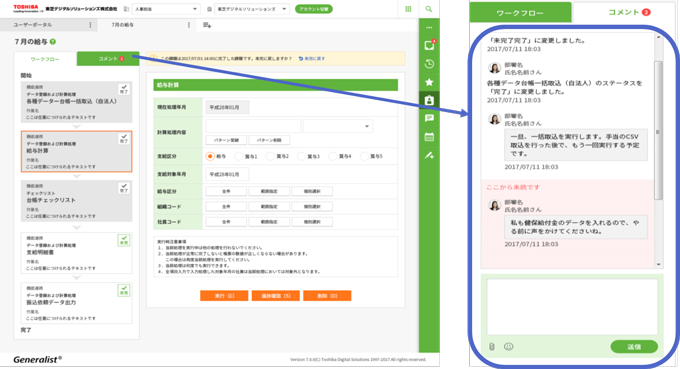680x369 pixels.
Task: Click 全件 button in 給与区分 row
Action: click(x=226, y=191)
